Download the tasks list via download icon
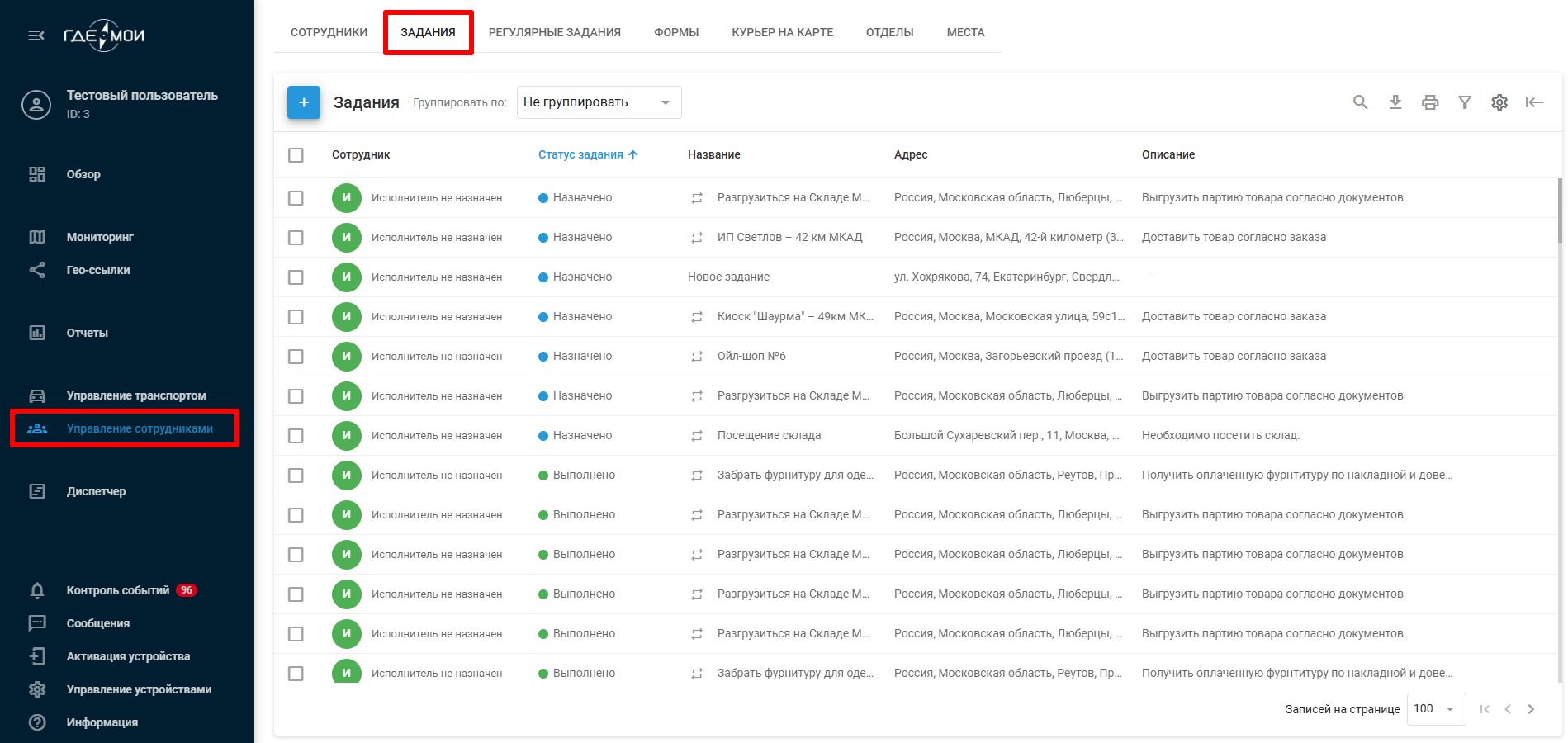Viewport: 1568px width, 743px height. point(1395,102)
